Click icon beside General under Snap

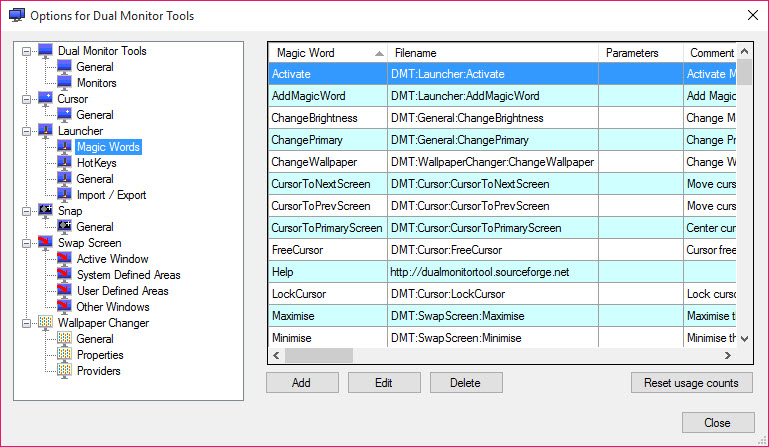click(x=64, y=227)
